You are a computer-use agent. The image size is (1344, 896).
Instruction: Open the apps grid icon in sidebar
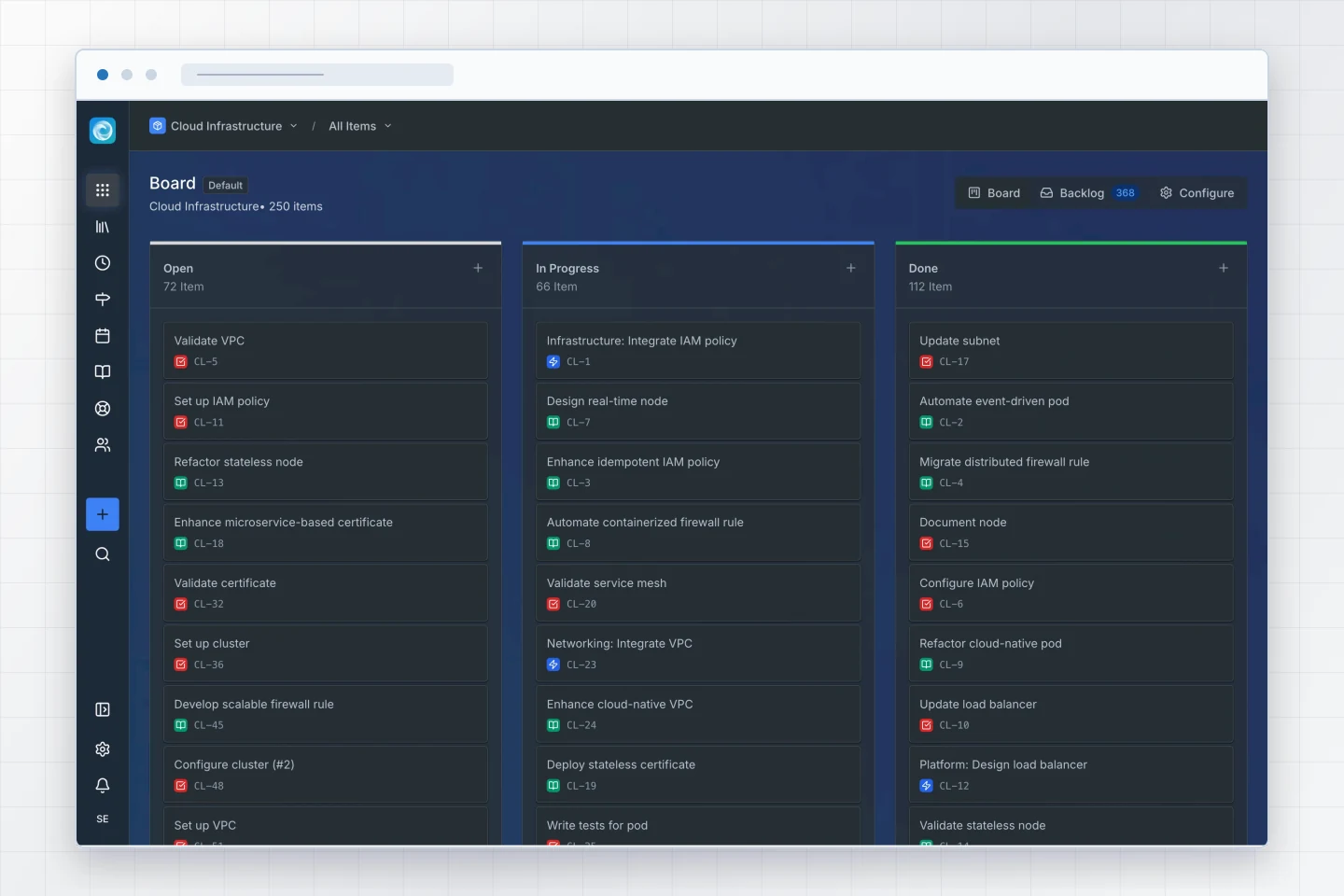pos(103,190)
